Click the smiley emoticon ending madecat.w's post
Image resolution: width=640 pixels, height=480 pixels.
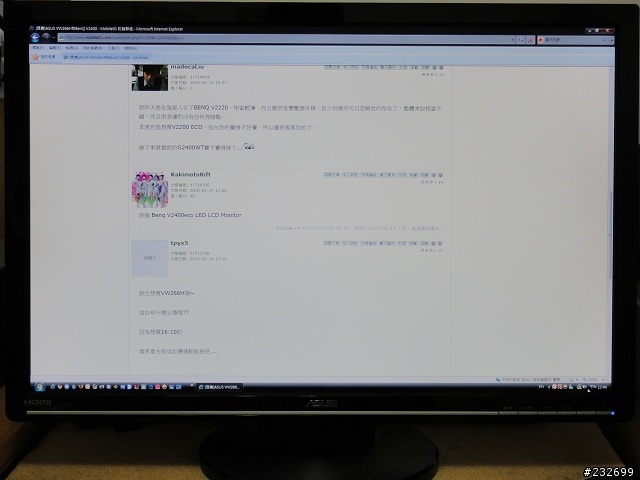click(249, 146)
